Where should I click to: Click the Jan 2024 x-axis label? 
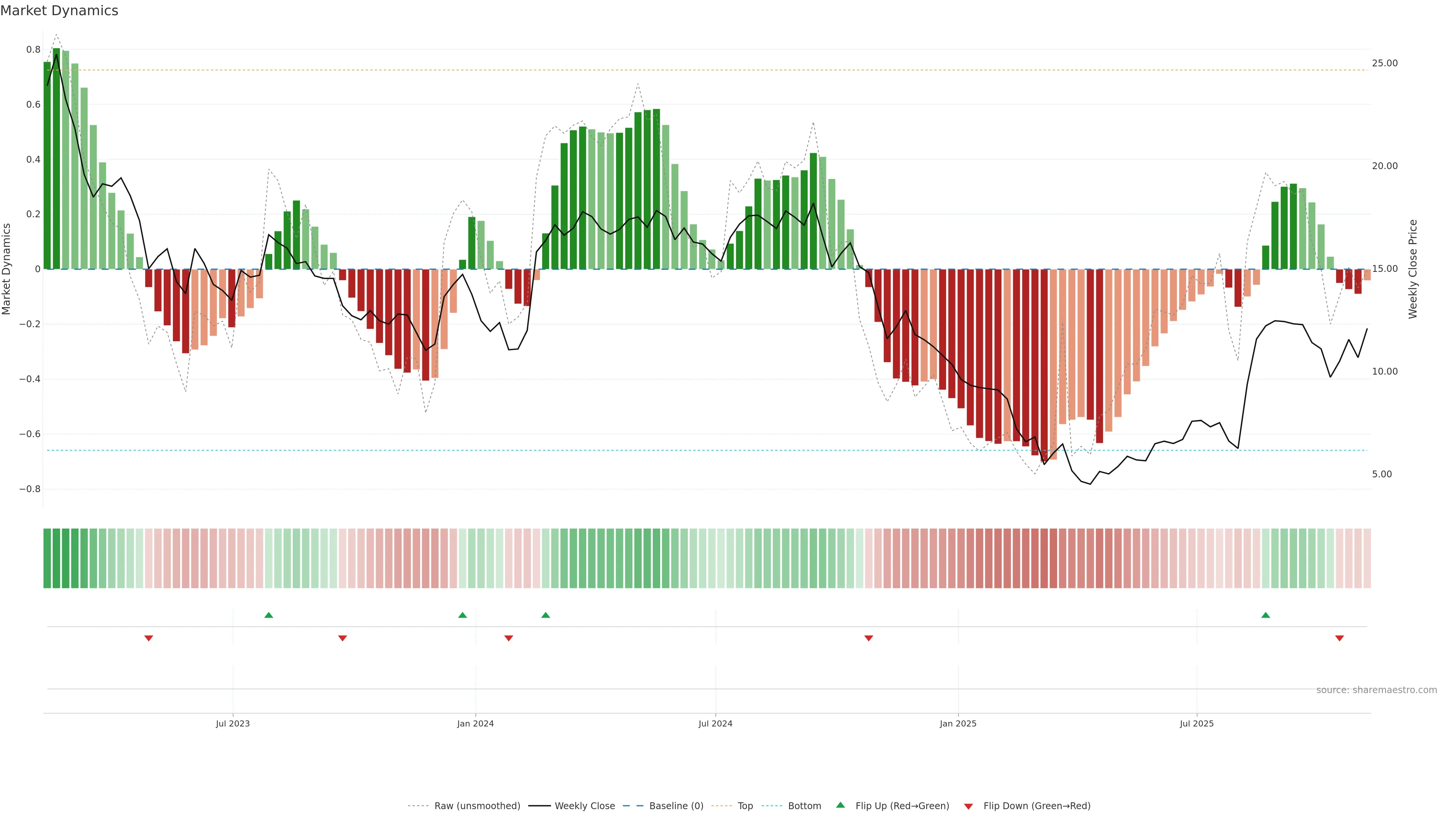[475, 723]
